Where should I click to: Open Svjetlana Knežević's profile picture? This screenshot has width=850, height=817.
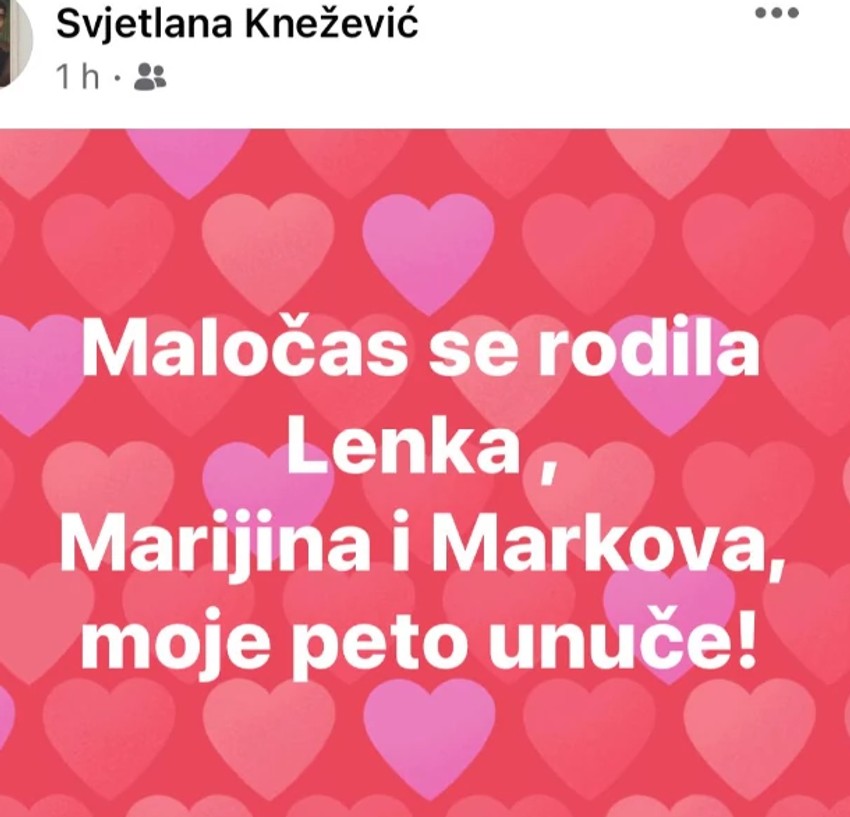coord(15,41)
